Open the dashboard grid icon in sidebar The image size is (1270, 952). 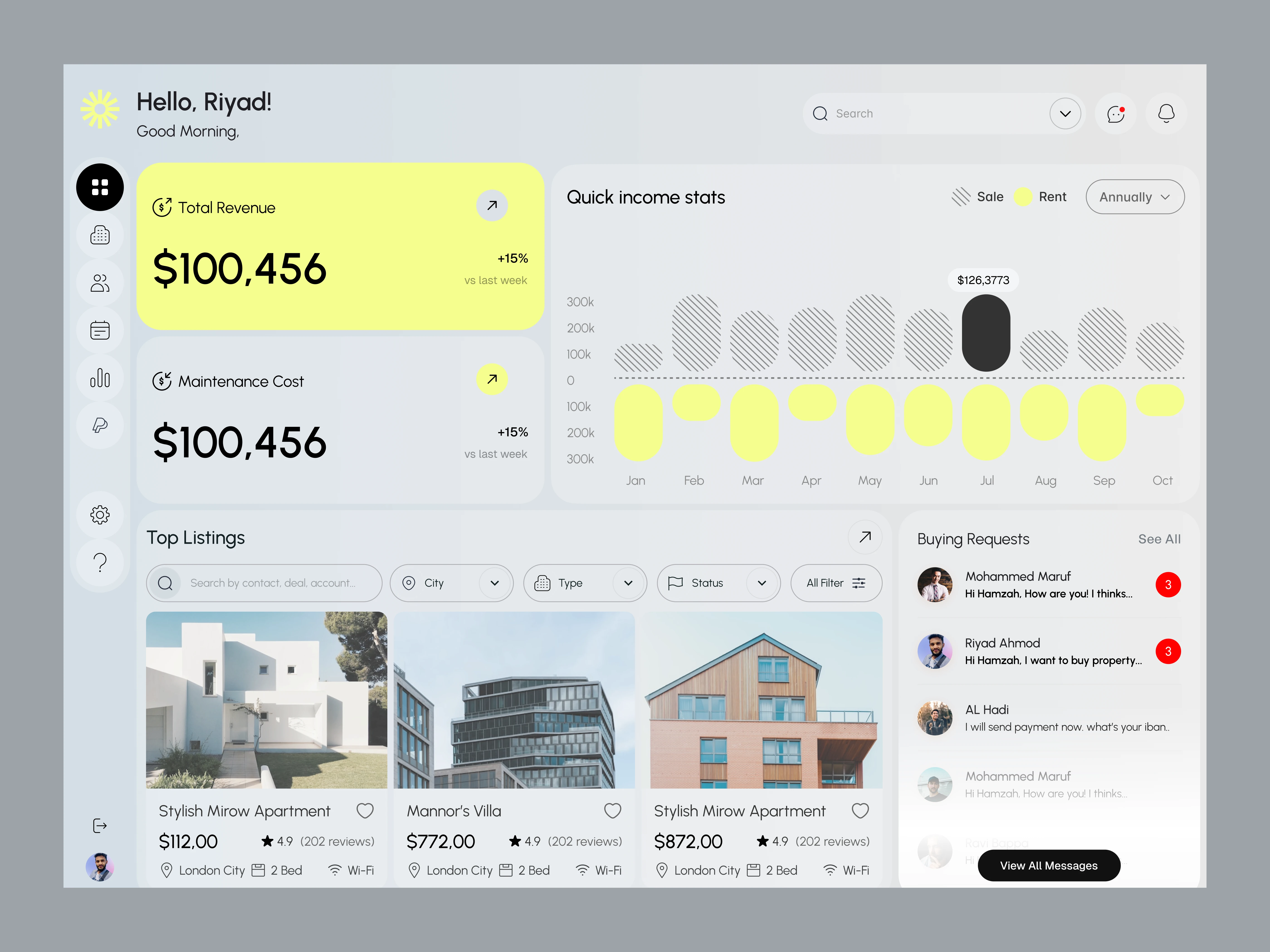100,187
